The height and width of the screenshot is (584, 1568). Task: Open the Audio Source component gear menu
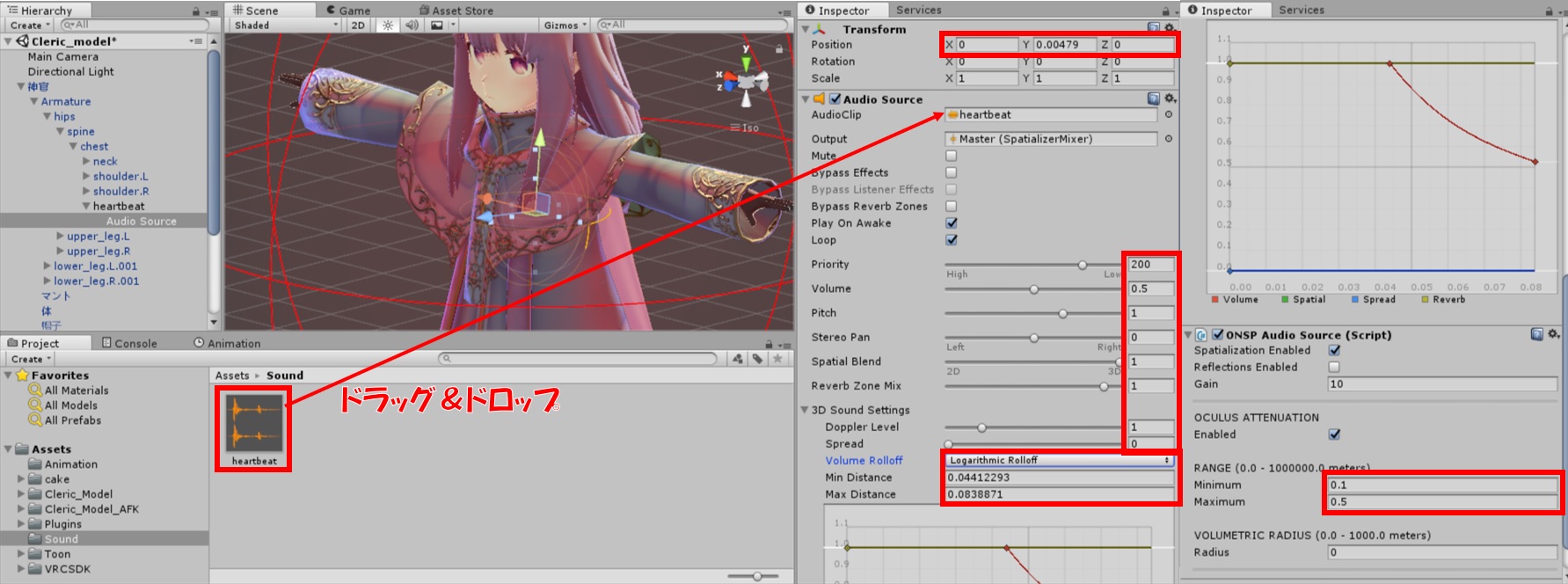tap(1170, 99)
